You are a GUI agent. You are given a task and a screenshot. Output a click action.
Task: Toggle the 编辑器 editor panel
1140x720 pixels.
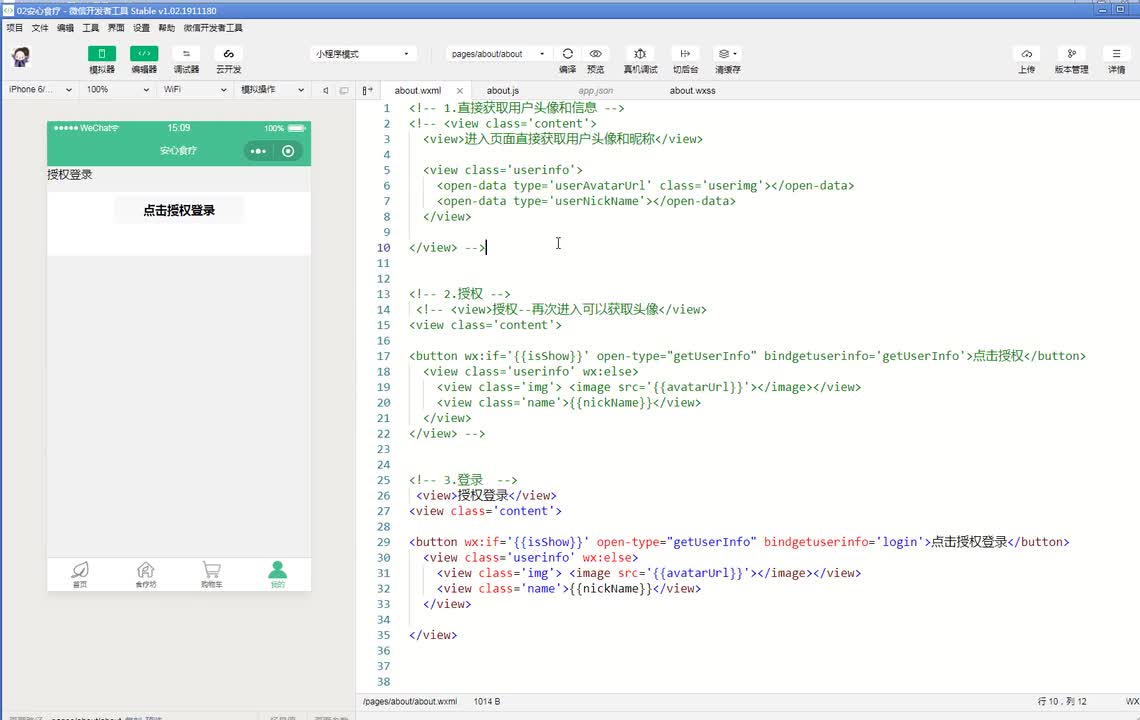144,54
